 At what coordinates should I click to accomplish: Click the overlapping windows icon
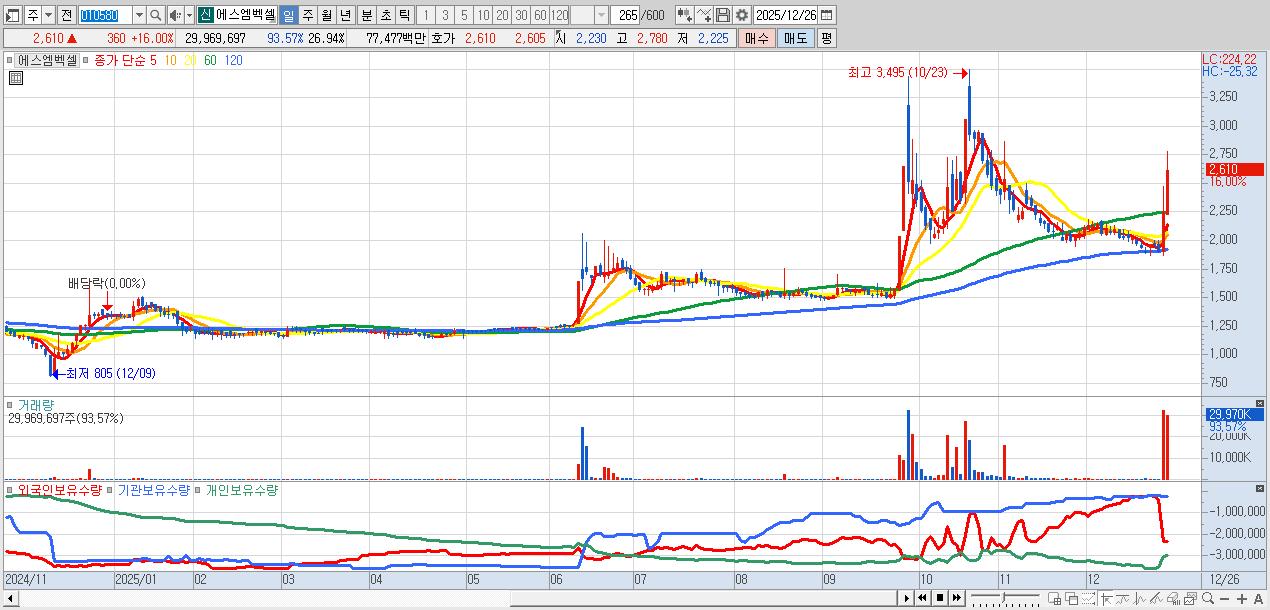tap(1071, 598)
